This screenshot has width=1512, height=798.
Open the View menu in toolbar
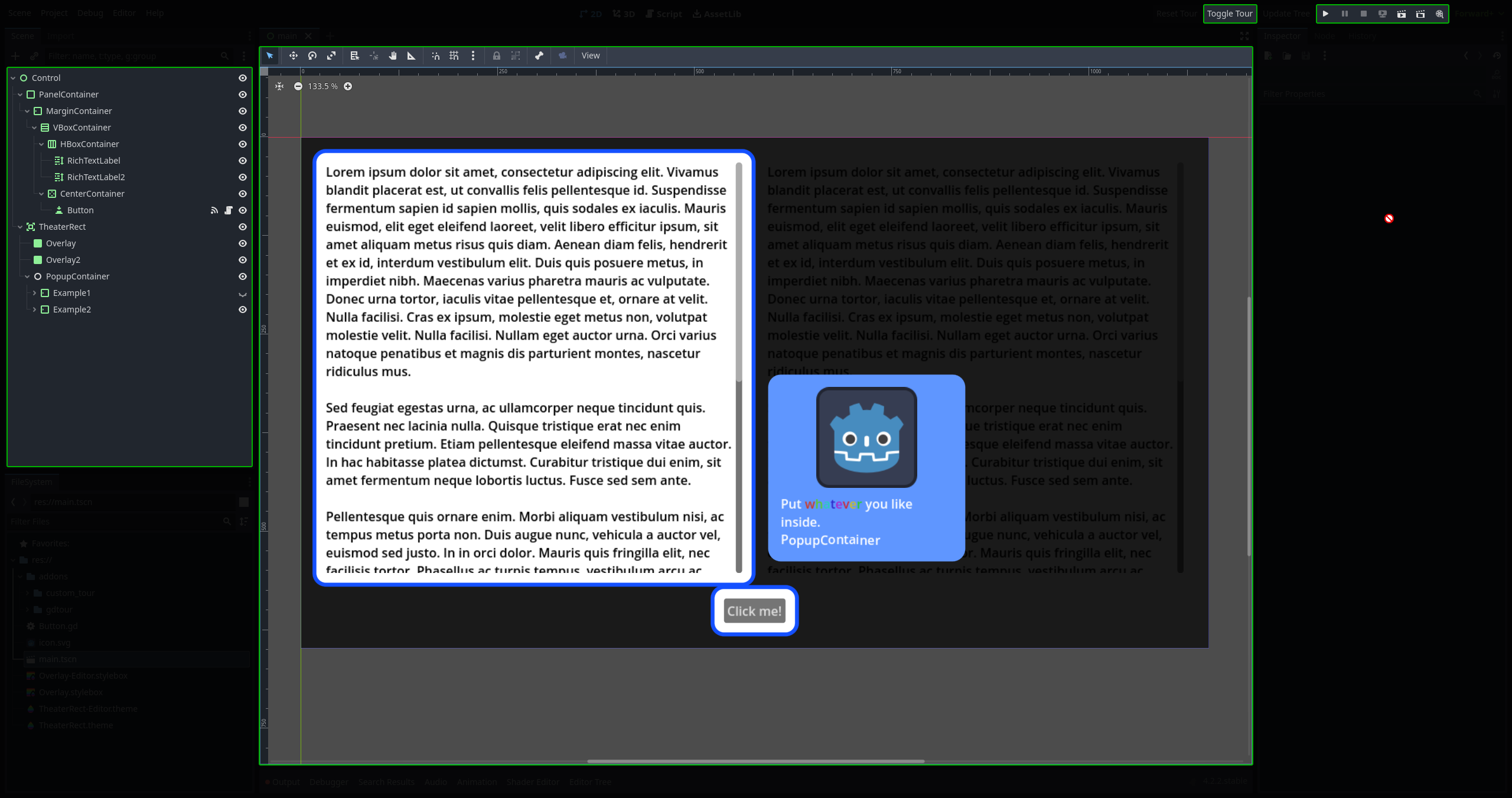590,56
